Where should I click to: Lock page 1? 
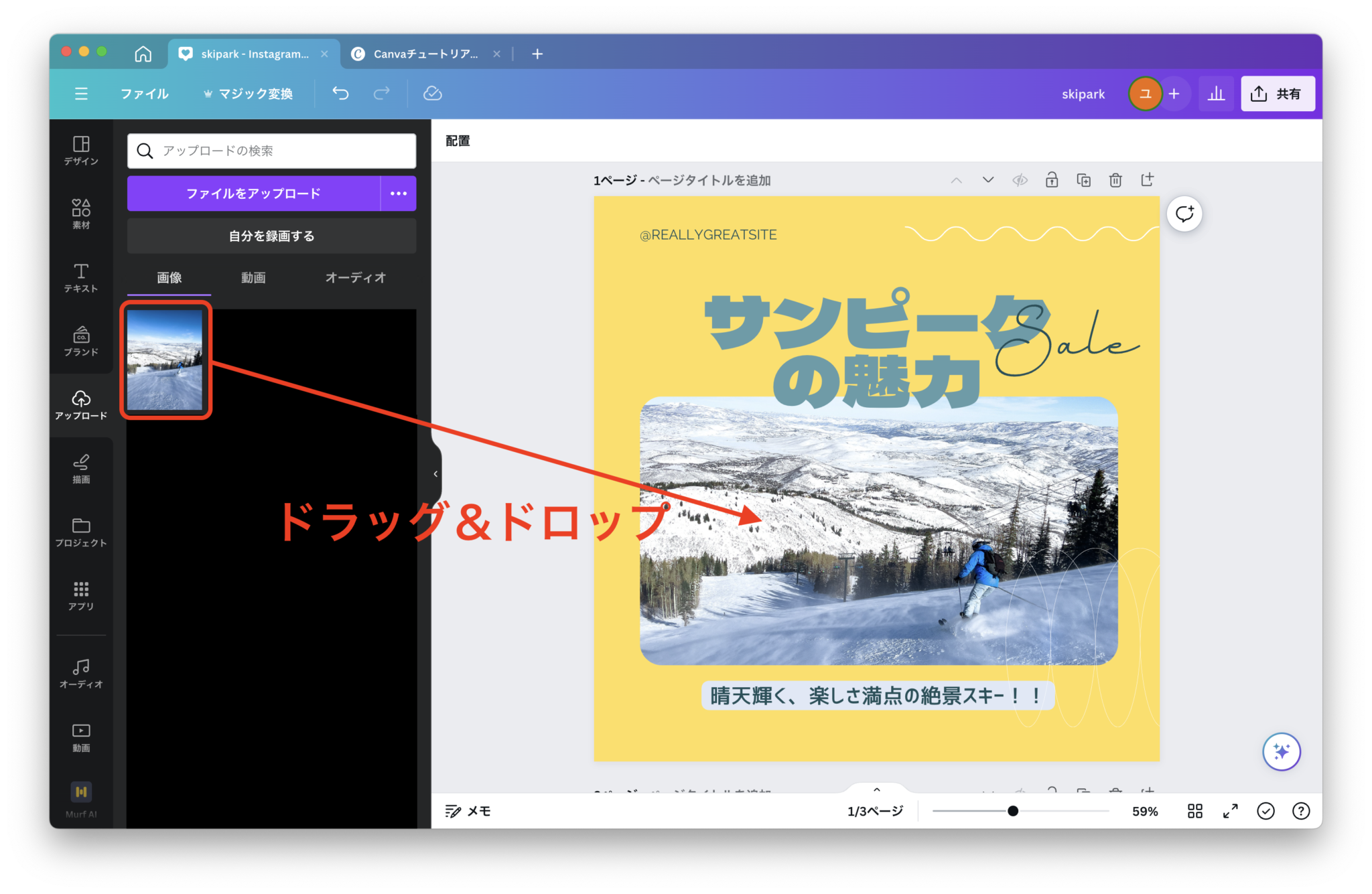click(1052, 179)
